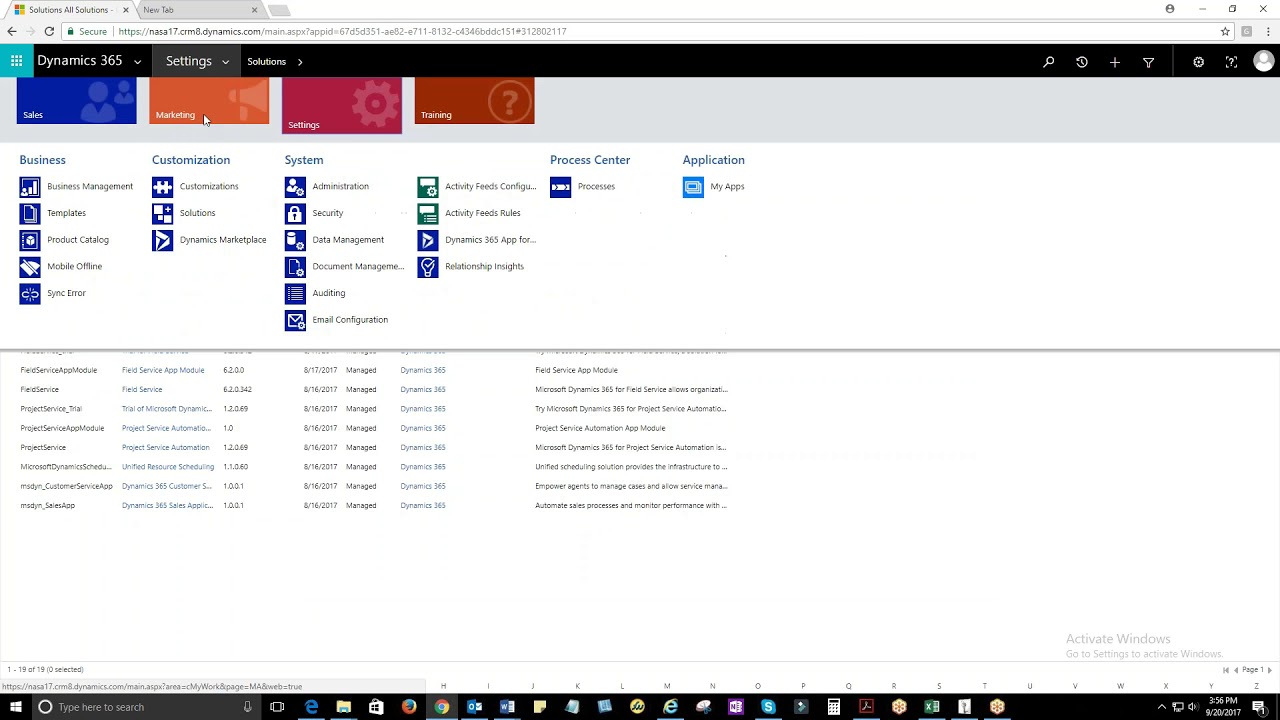Open the Unified Resource Scheduling link
This screenshot has width=1280, height=720.
(x=168, y=467)
